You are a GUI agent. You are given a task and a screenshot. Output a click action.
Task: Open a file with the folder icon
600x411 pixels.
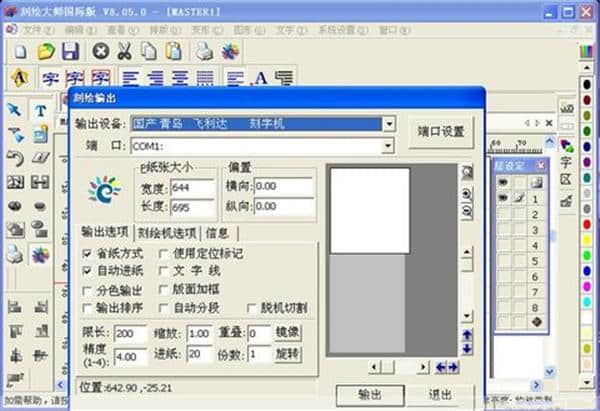pyautogui.click(x=46, y=51)
